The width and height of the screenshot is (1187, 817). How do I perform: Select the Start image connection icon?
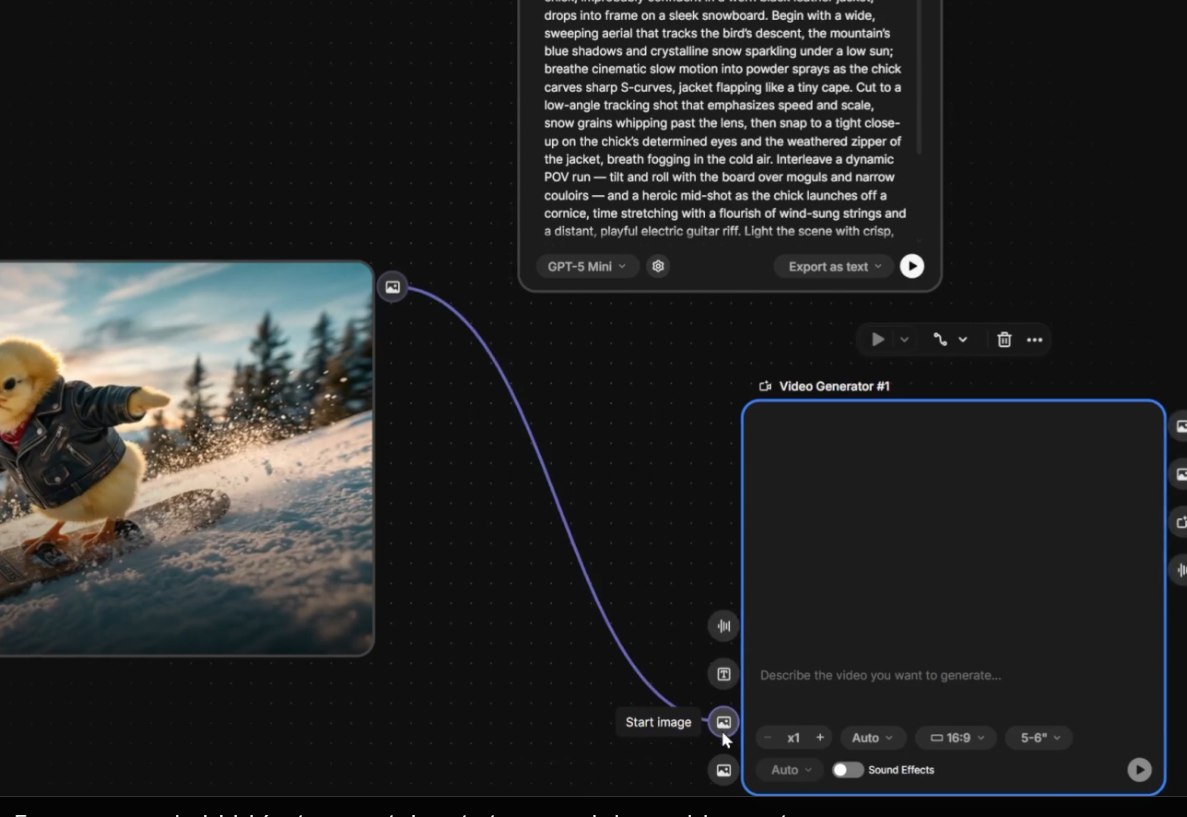(x=723, y=721)
